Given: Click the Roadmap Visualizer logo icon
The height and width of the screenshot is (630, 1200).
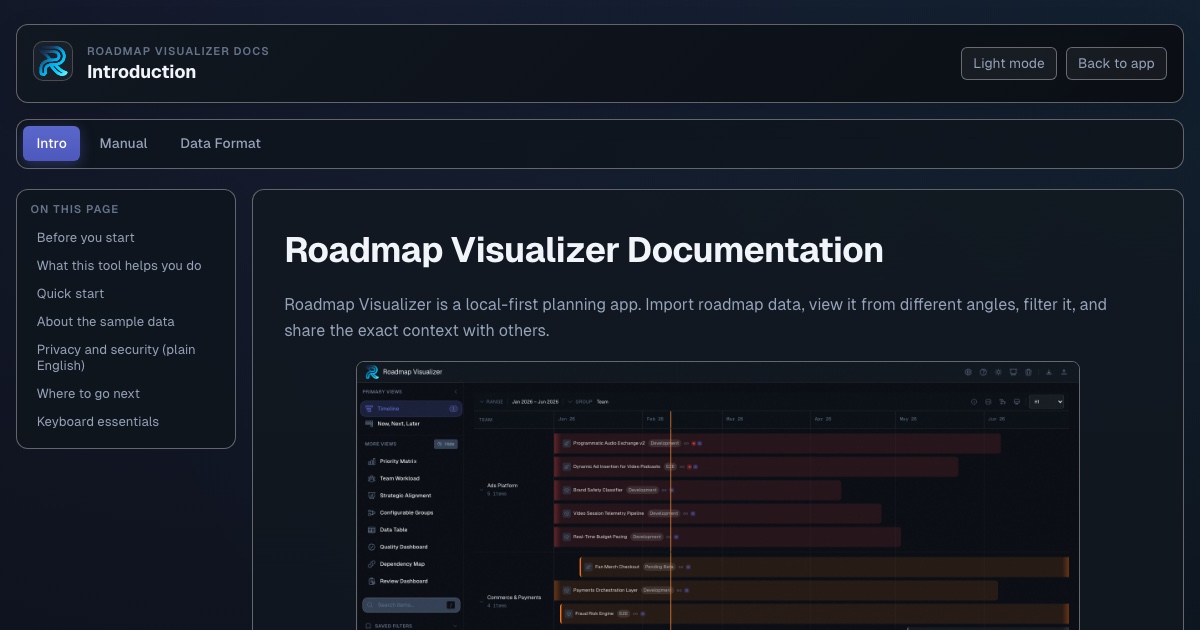Looking at the screenshot, I should point(53,61).
